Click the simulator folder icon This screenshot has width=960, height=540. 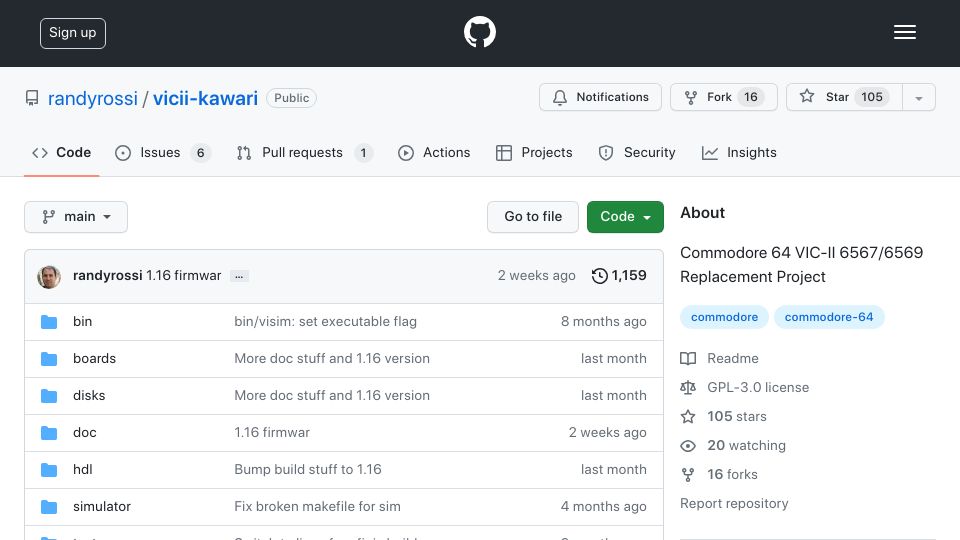49,507
